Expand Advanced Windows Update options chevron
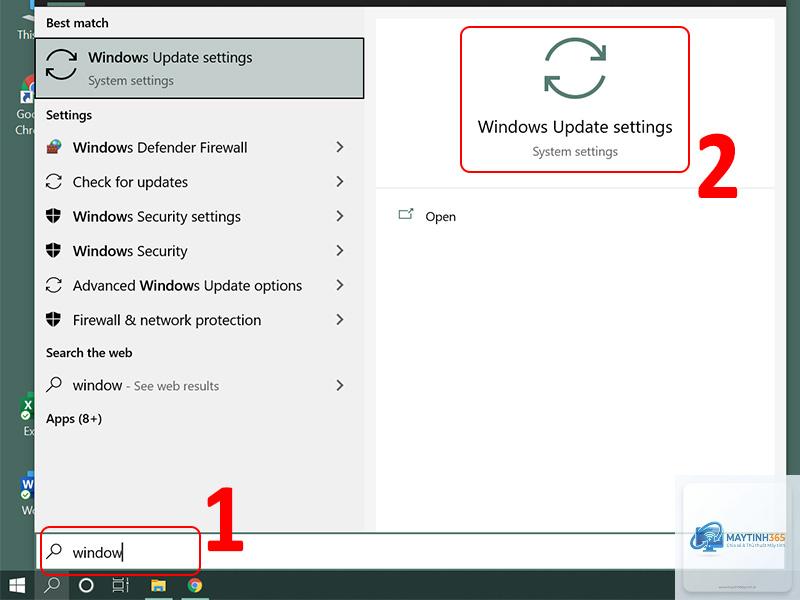800x600 pixels. [x=340, y=285]
